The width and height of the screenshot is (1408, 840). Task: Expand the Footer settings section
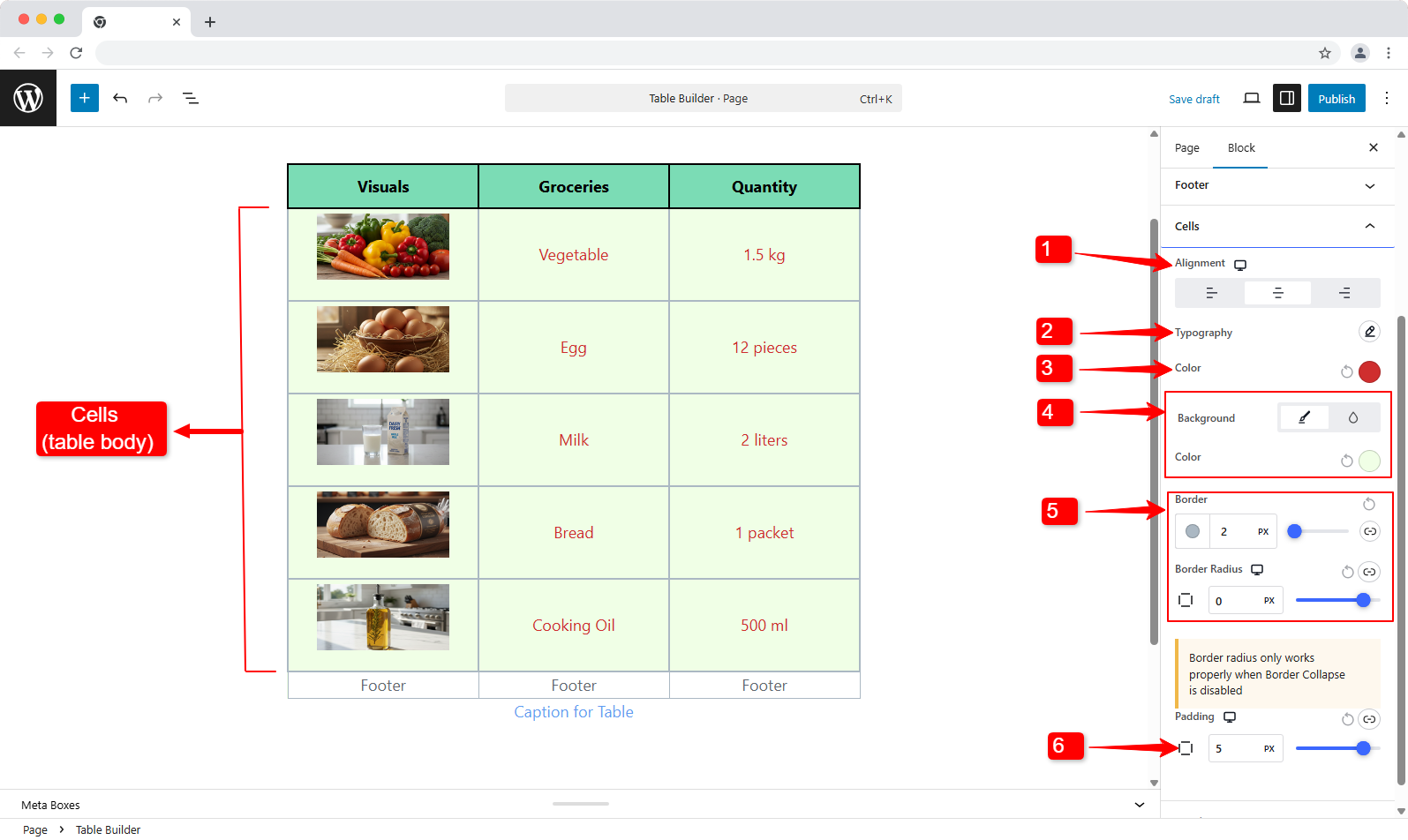pyautogui.click(x=1369, y=185)
